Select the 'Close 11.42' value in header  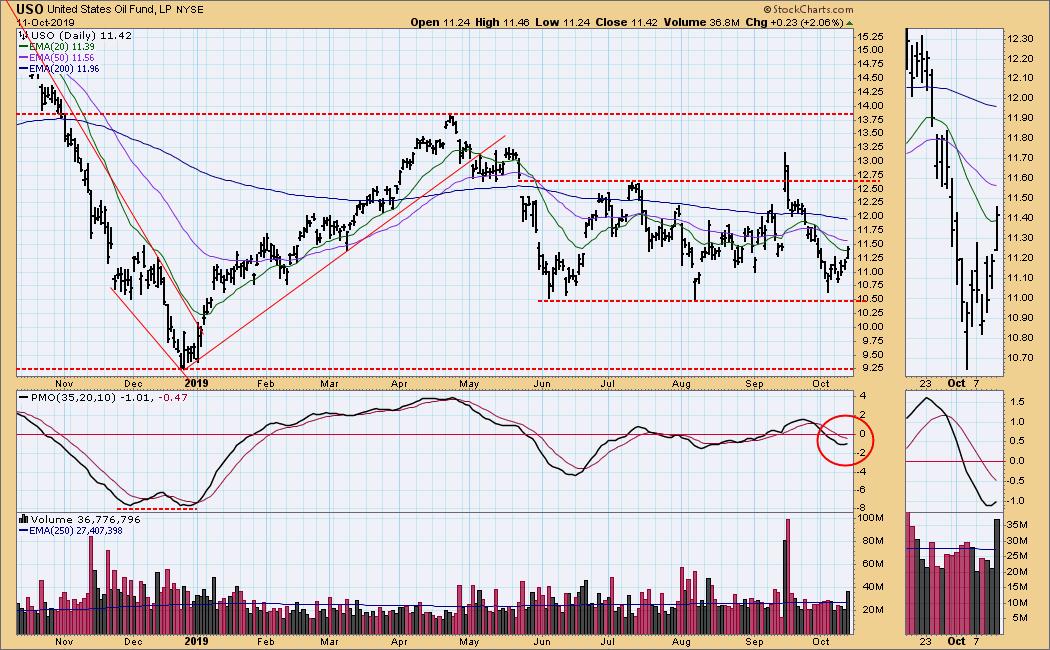pos(627,22)
